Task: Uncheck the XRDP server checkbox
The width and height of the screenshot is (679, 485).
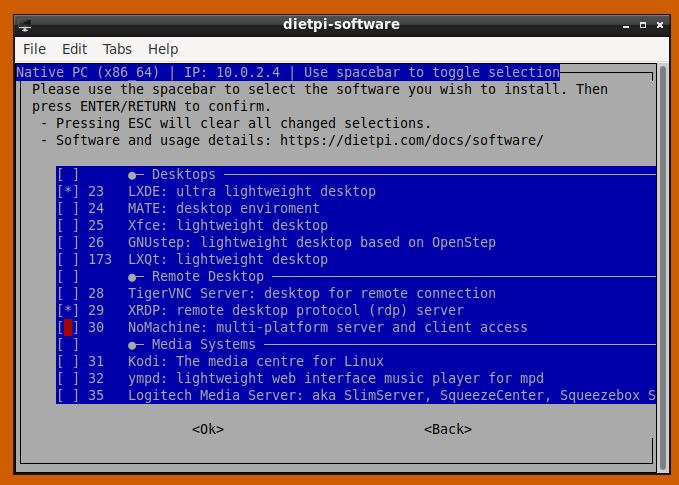Action: [x=68, y=310]
